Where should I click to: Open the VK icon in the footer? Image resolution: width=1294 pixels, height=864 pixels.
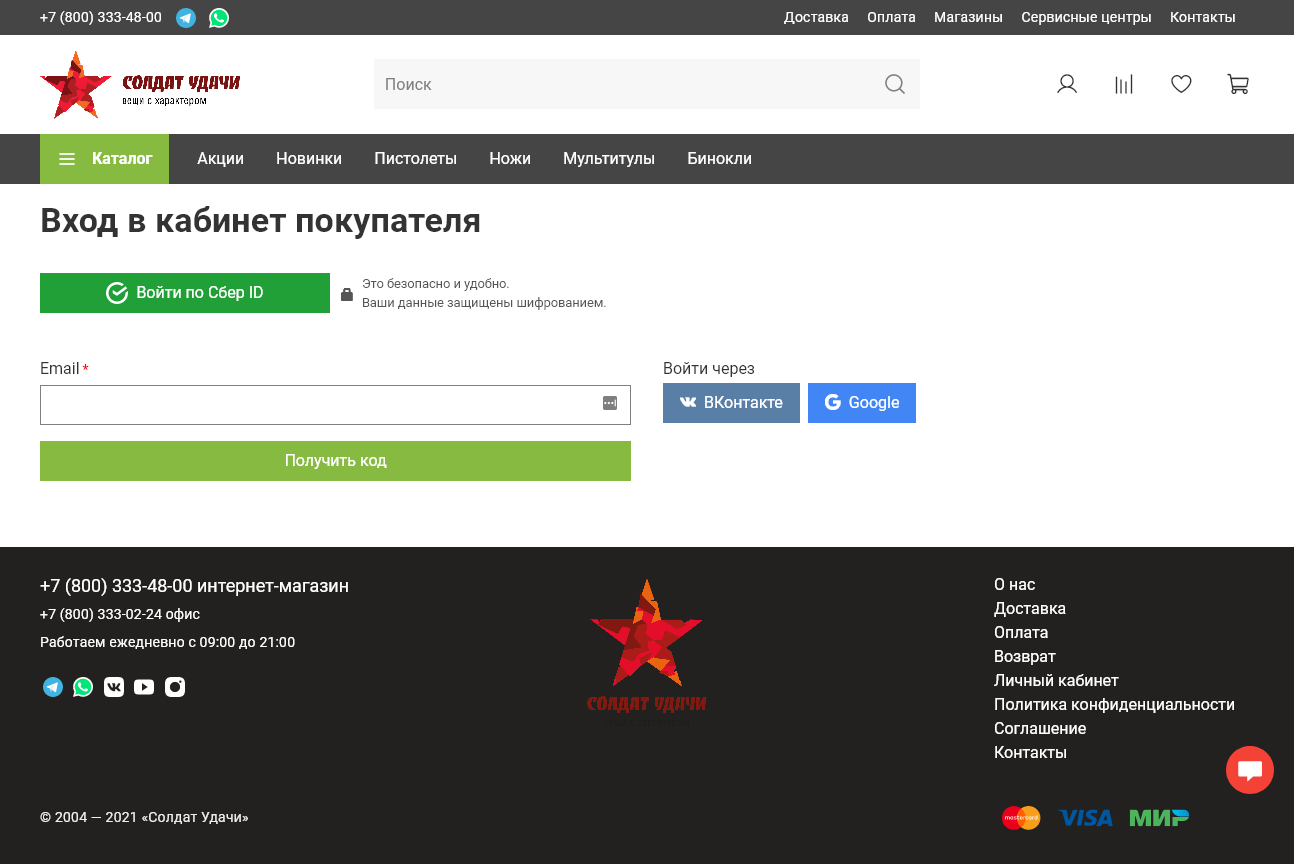point(113,687)
